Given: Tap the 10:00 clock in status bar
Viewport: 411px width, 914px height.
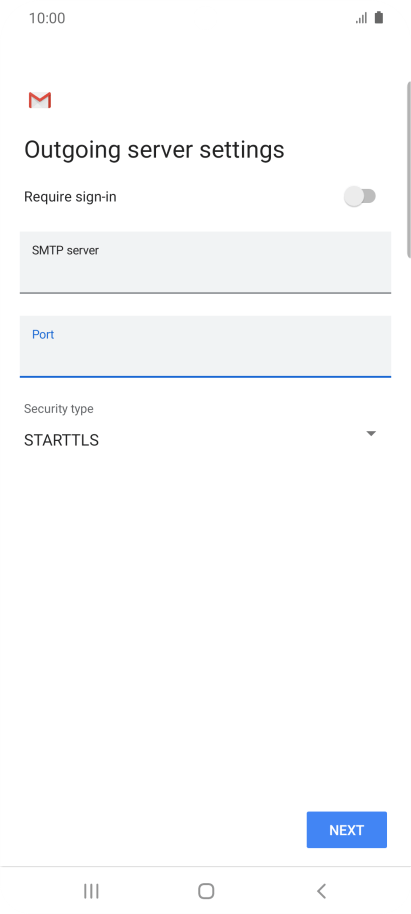Looking at the screenshot, I should [47, 18].
